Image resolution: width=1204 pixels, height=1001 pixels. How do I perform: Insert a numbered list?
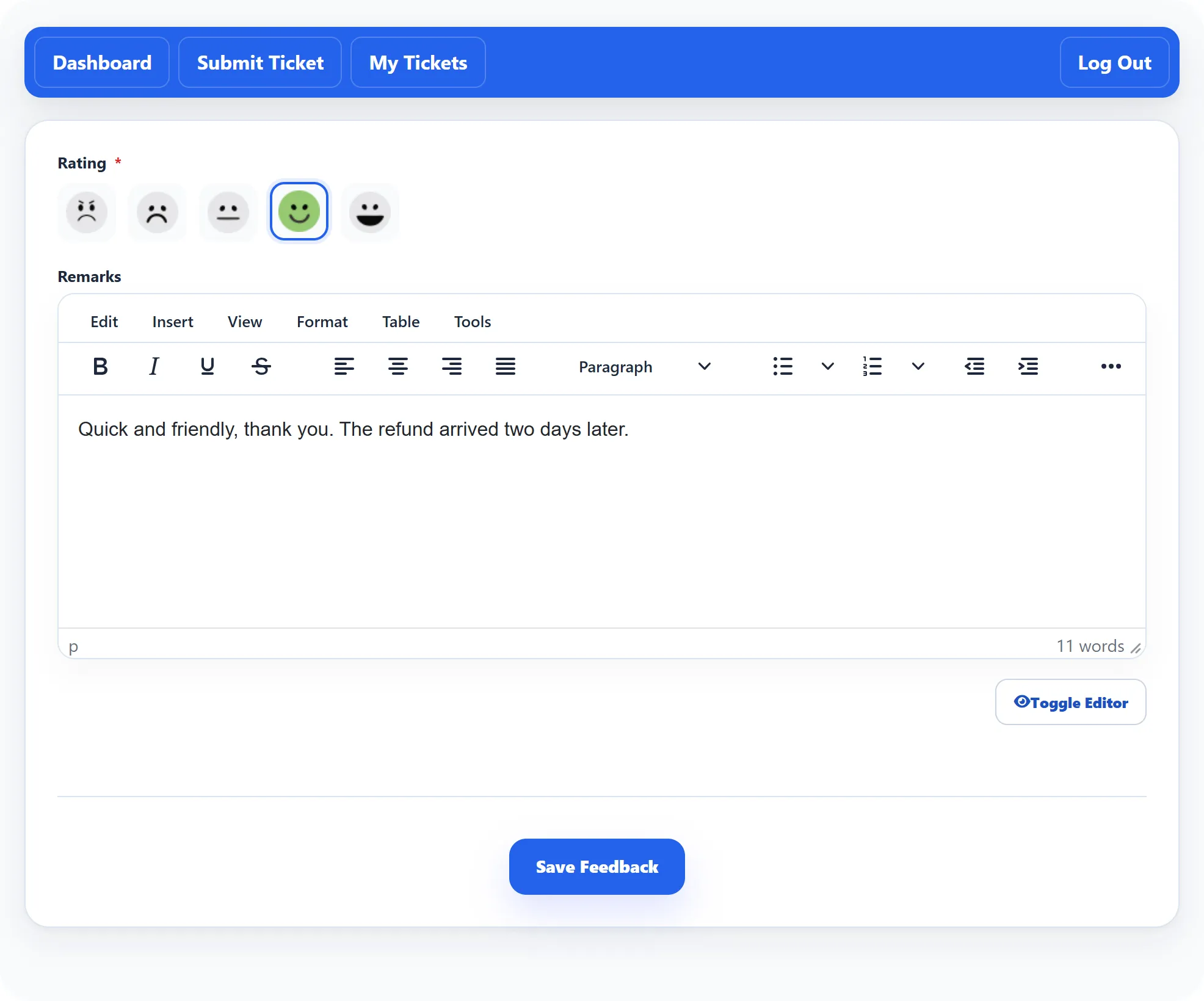(873, 366)
